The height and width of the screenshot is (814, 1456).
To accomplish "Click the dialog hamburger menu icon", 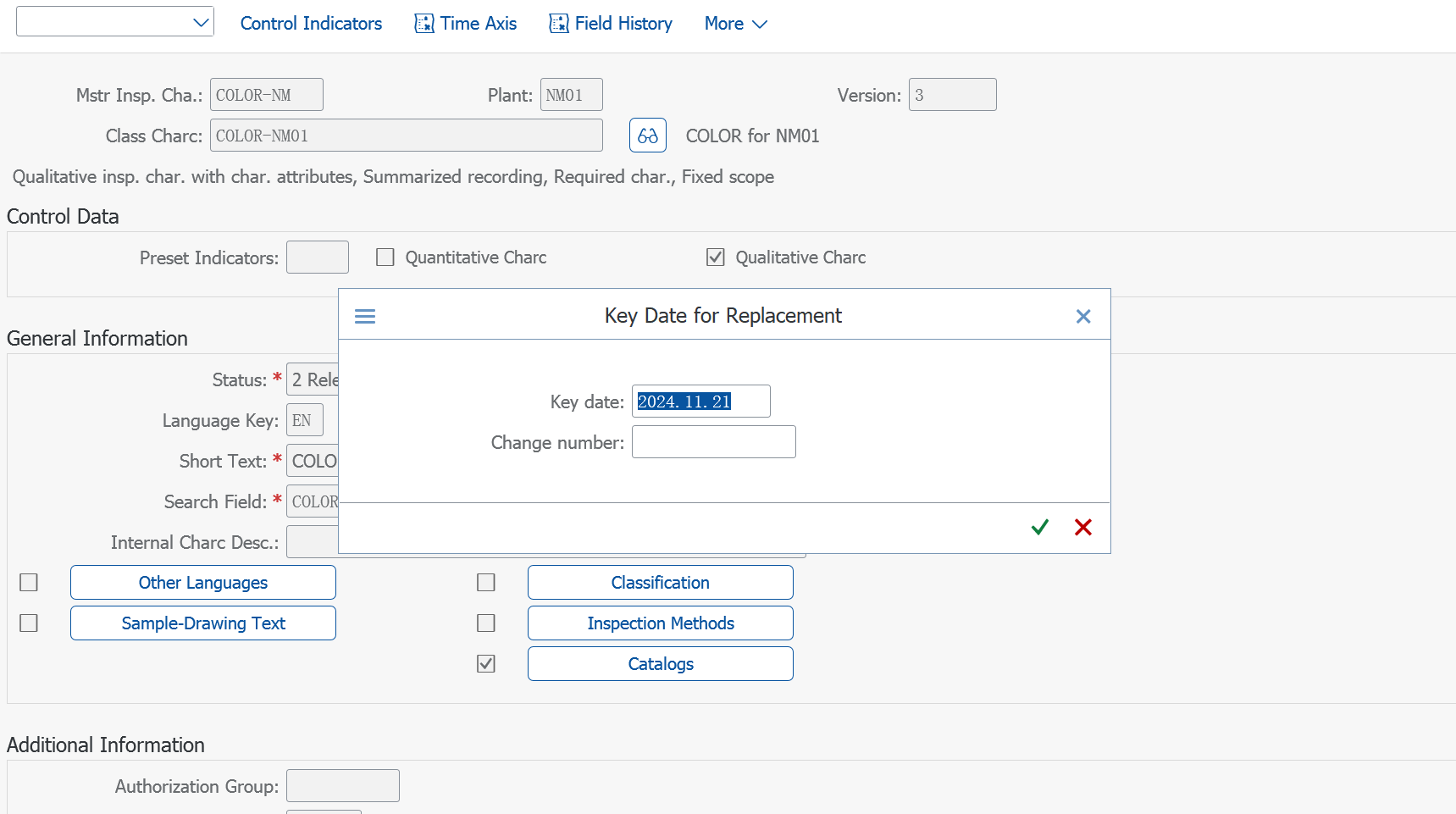I will pos(365,317).
